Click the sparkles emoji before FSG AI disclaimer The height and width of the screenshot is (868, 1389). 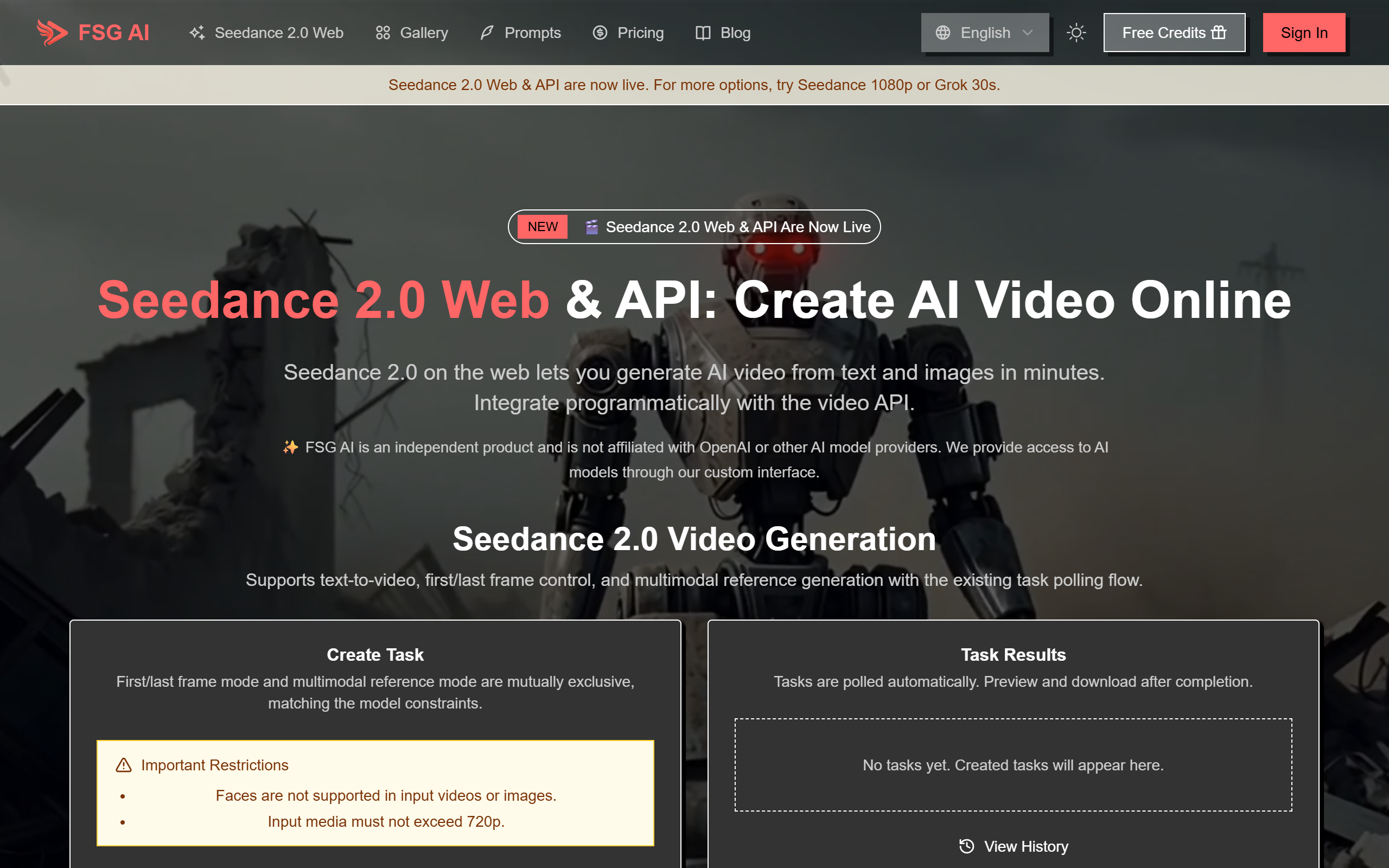pos(290,446)
